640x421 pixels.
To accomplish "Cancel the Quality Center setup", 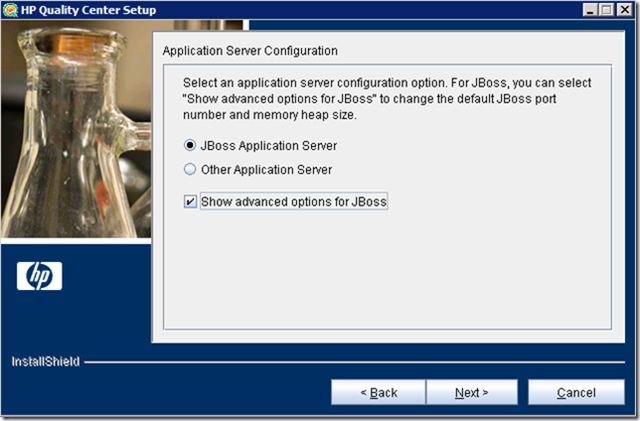I will pyautogui.click(x=576, y=392).
